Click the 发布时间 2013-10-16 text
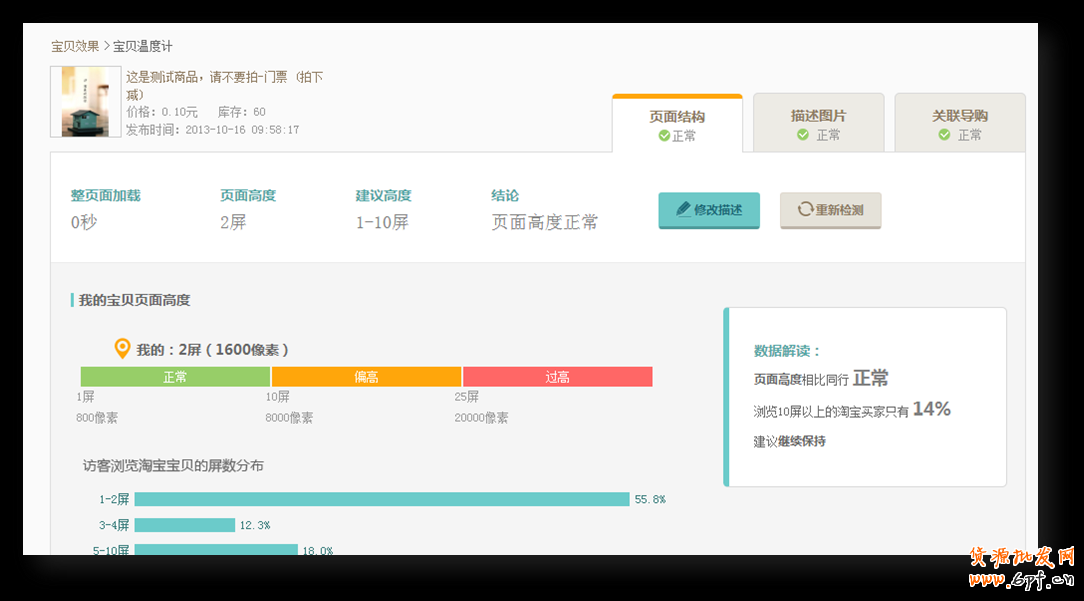1084x601 pixels. click(212, 129)
